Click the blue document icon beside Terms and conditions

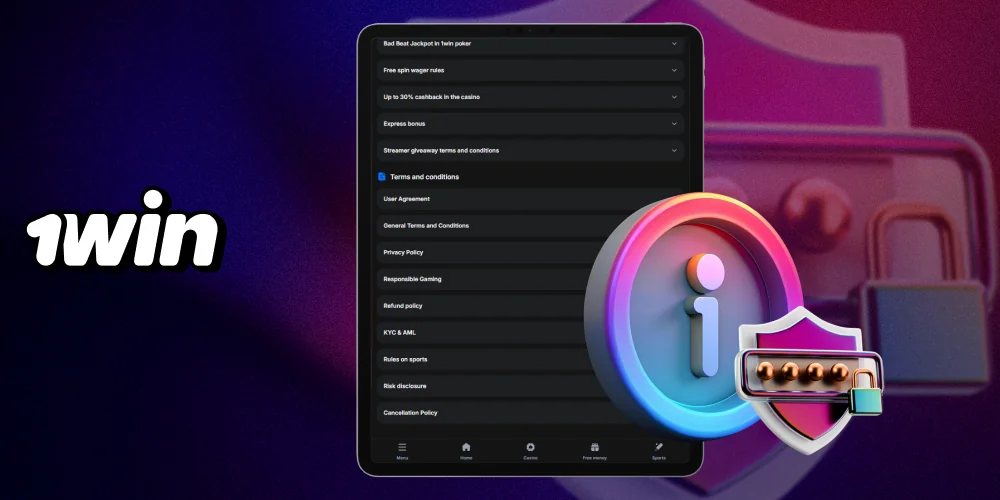coord(381,177)
